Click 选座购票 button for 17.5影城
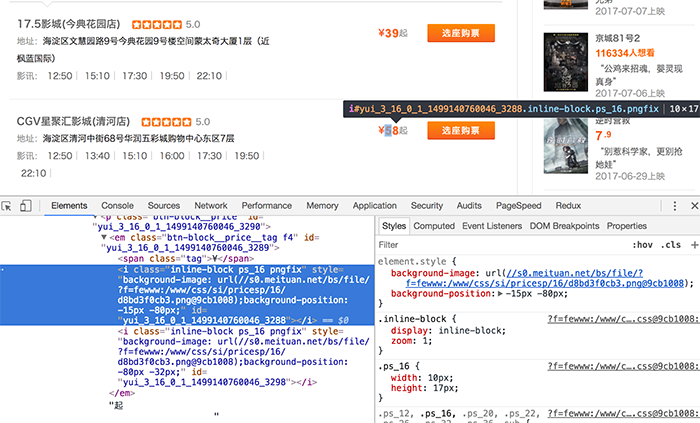 461,33
